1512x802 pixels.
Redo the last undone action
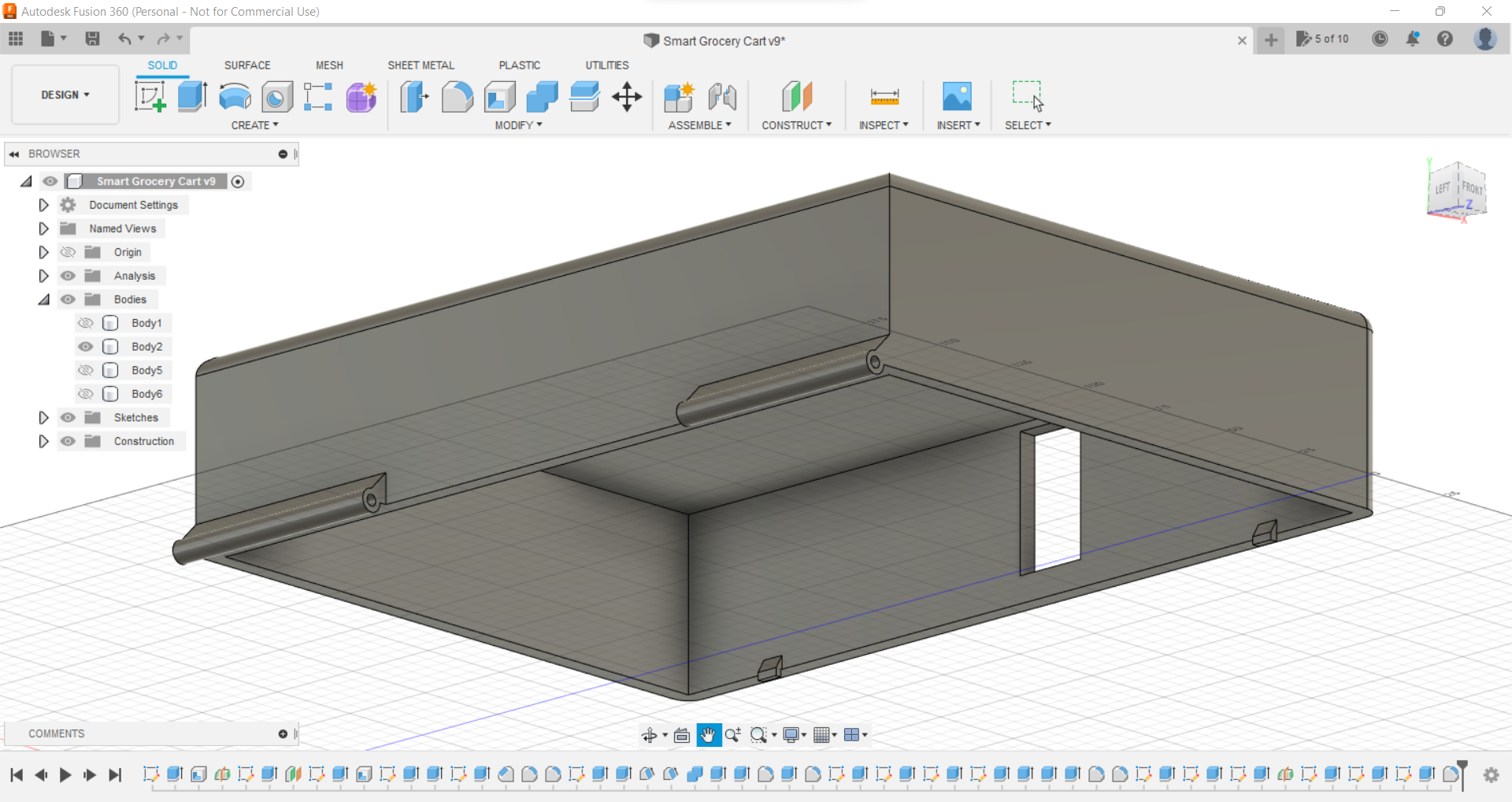(x=163, y=39)
